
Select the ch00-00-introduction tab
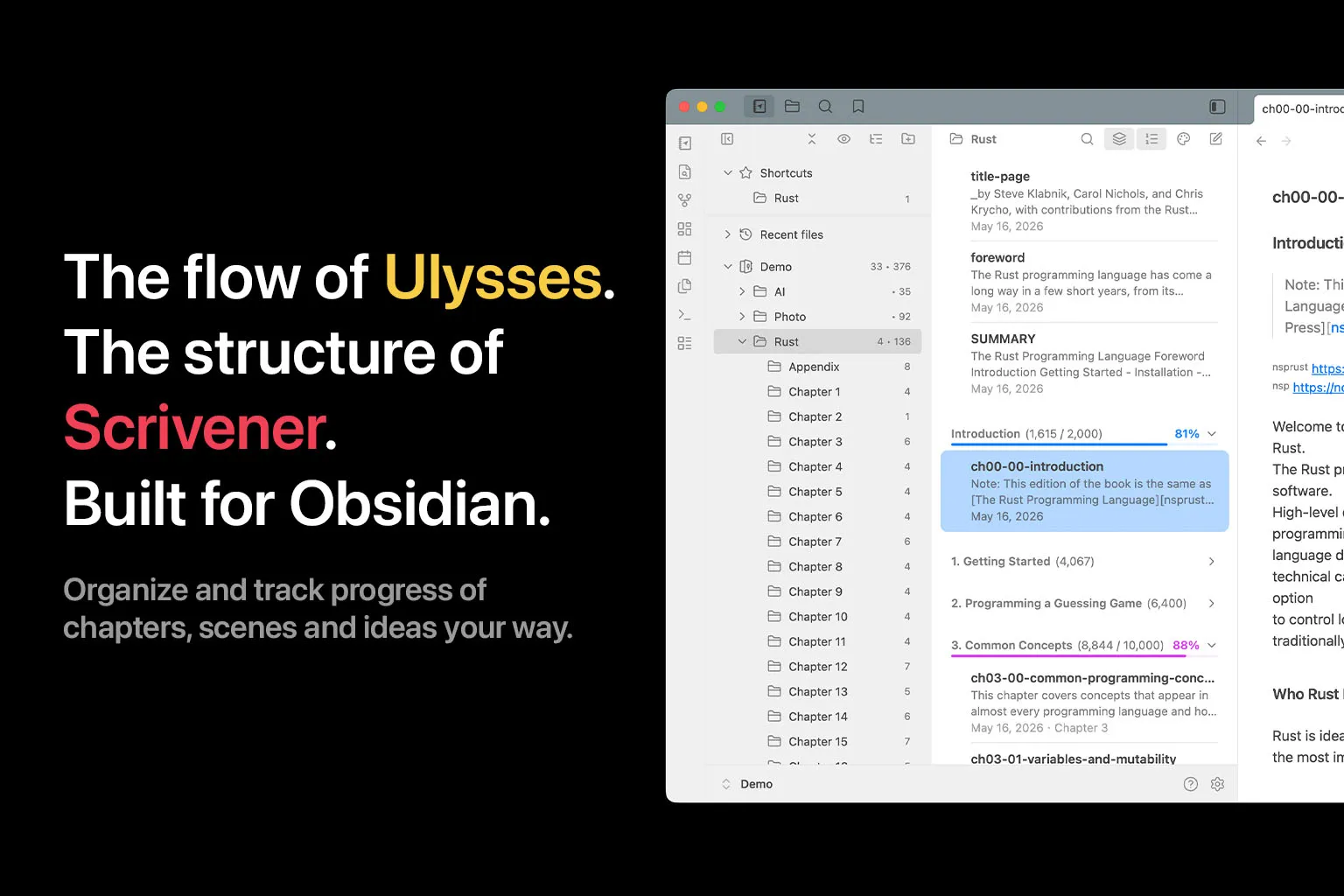[x=1299, y=108]
